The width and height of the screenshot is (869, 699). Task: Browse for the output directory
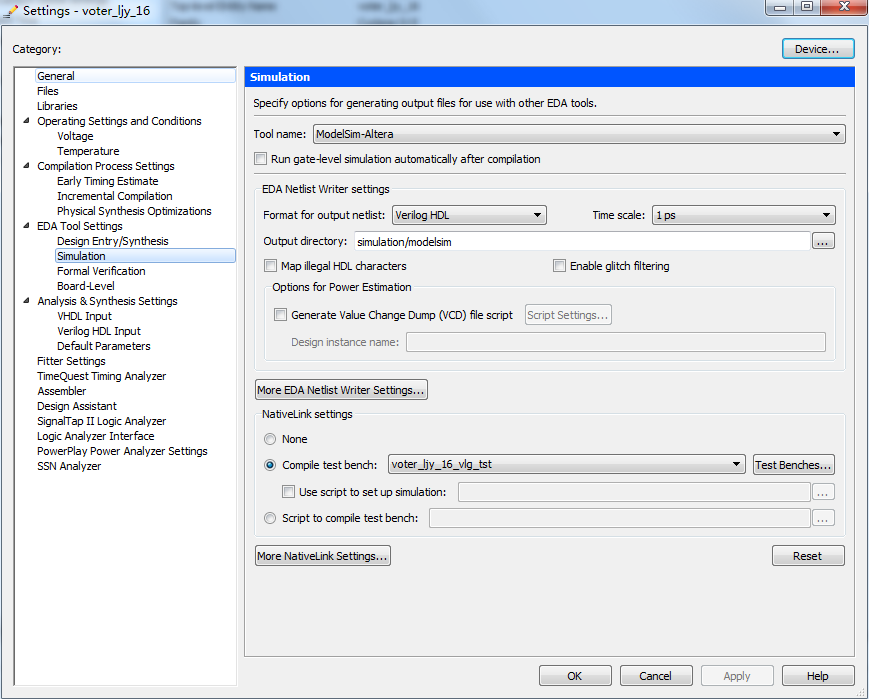[x=823, y=241]
